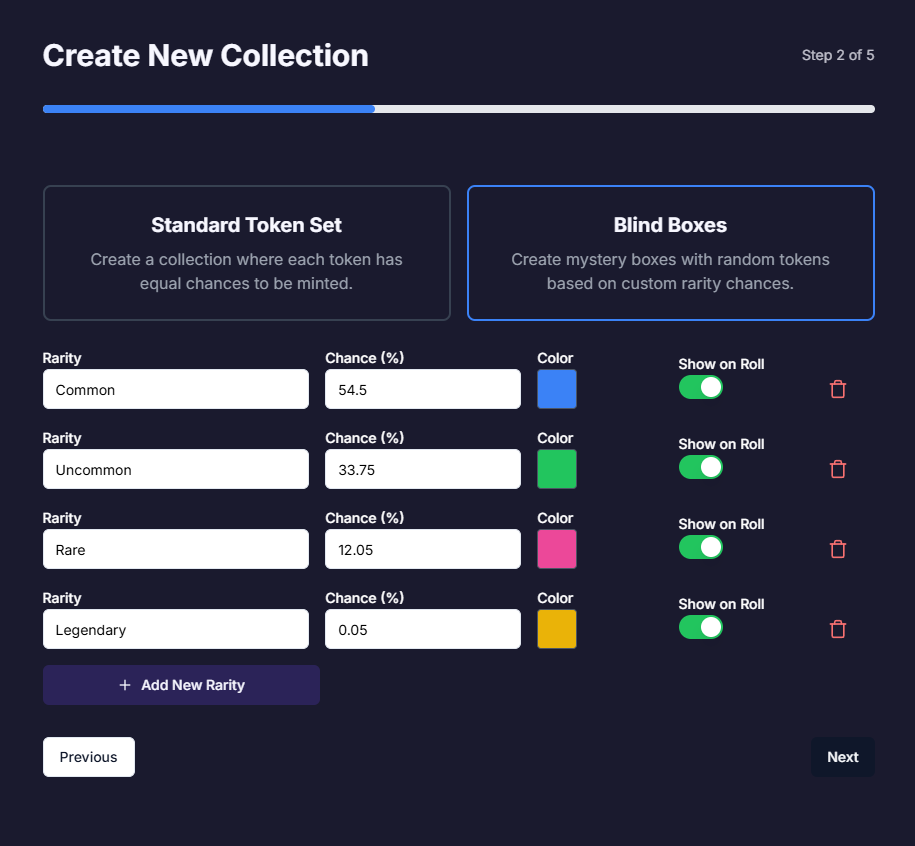This screenshot has width=915, height=846.
Task: Open the blue color swatch for Common
Action: click(557, 389)
